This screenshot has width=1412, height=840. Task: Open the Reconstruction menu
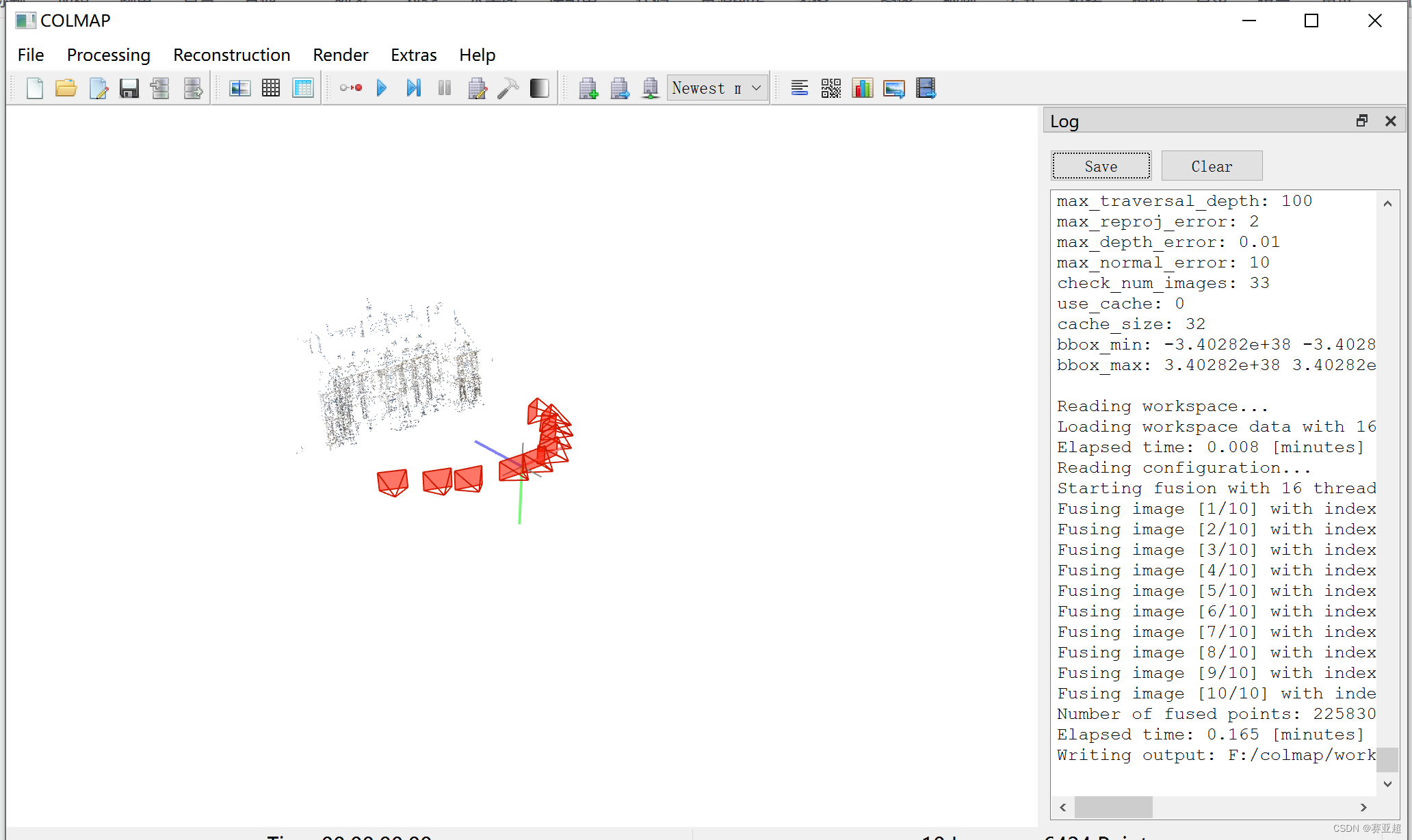232,55
